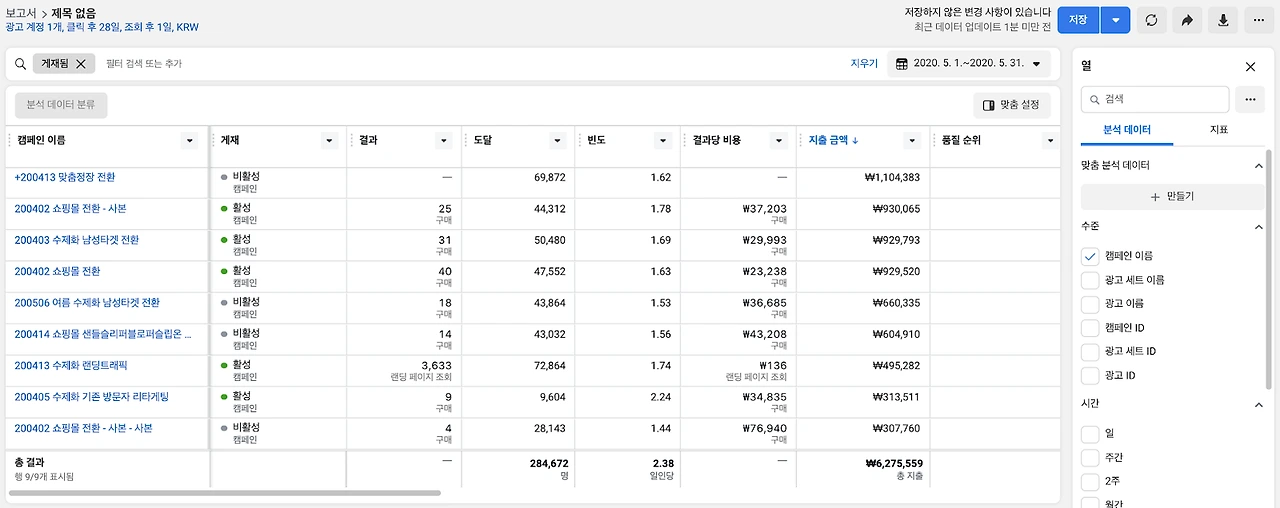
Task: Open campaign +200413 맞춤정장 전환
Action: point(65,177)
